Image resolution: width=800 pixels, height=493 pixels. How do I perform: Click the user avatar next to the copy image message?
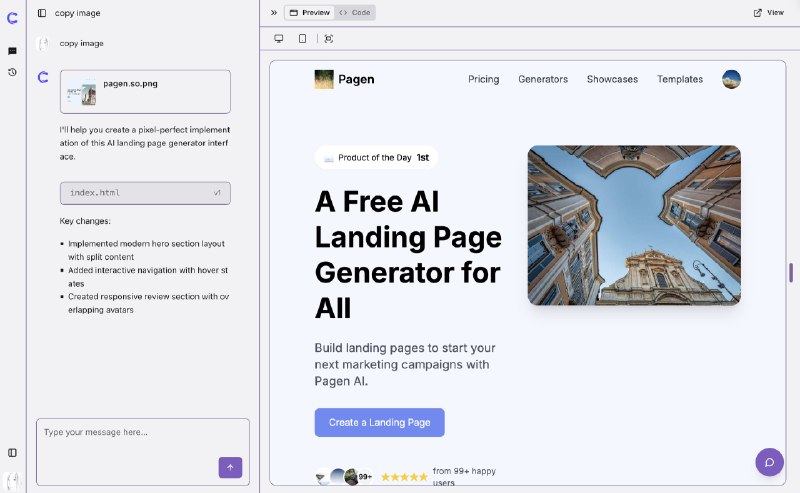(x=43, y=44)
